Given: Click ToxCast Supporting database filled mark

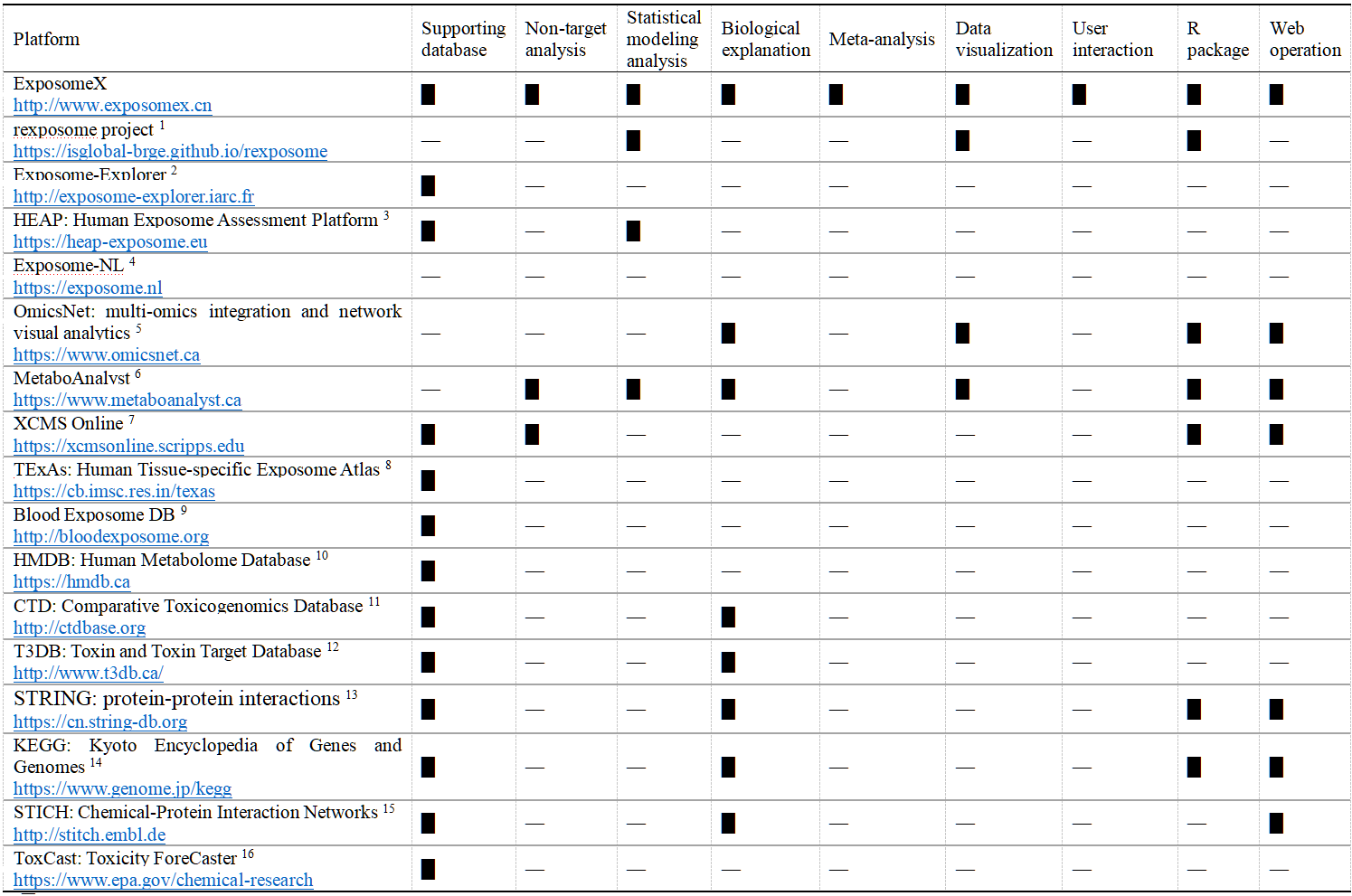Looking at the screenshot, I should [428, 869].
